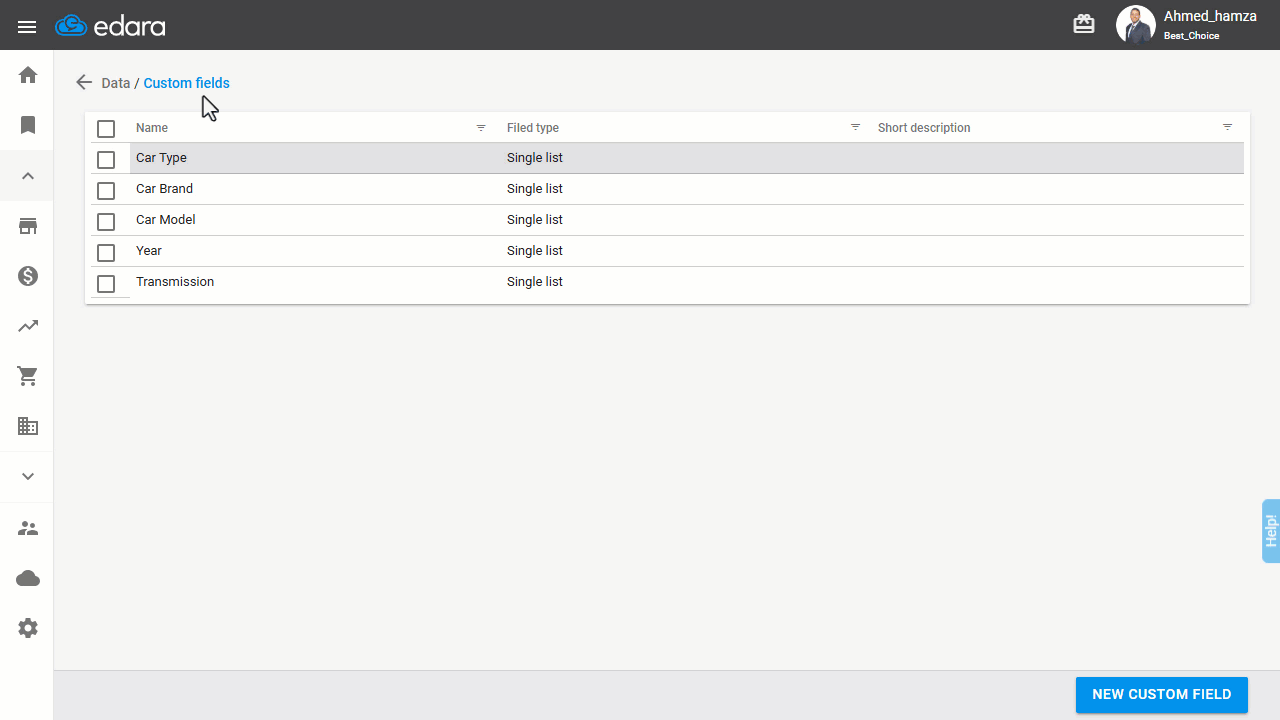Viewport: 1280px width, 720px height.
Task: Check the Transmission row checkbox
Action: pos(106,284)
